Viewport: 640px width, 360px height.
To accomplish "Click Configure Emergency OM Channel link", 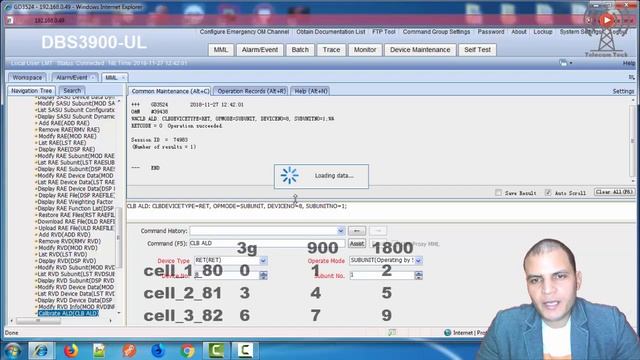I will [x=244, y=32].
